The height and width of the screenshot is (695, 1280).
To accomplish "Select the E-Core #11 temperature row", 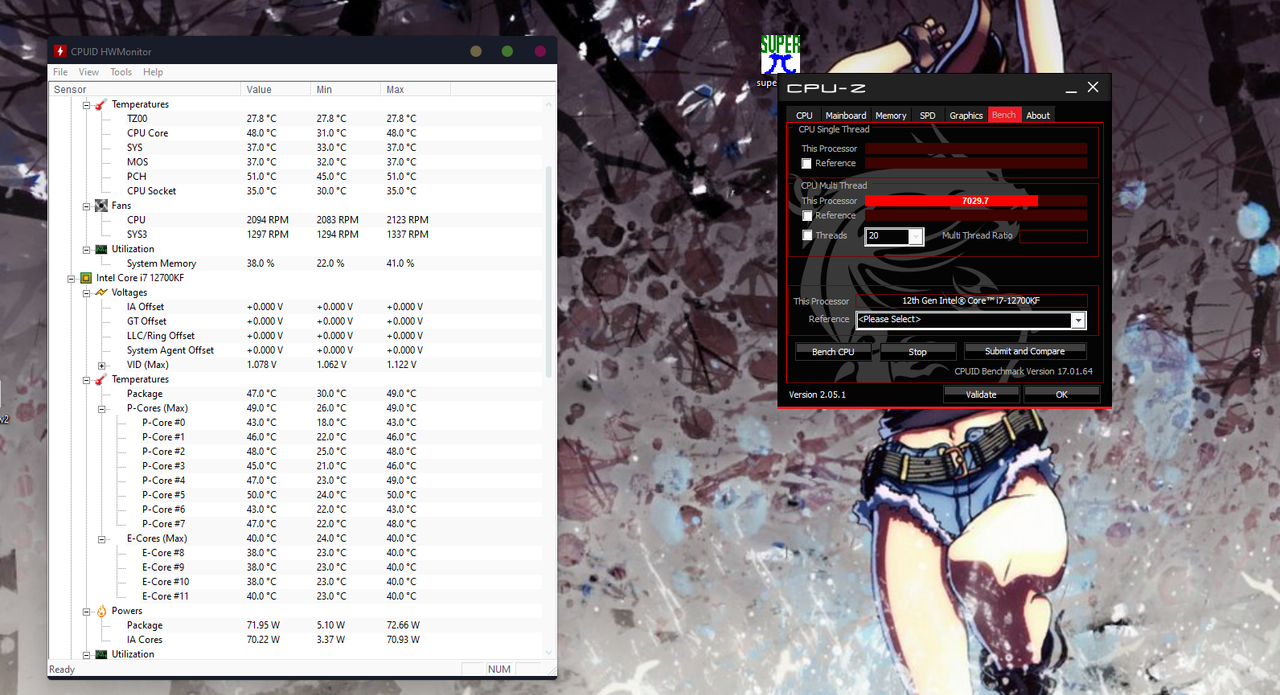I will tap(296, 597).
